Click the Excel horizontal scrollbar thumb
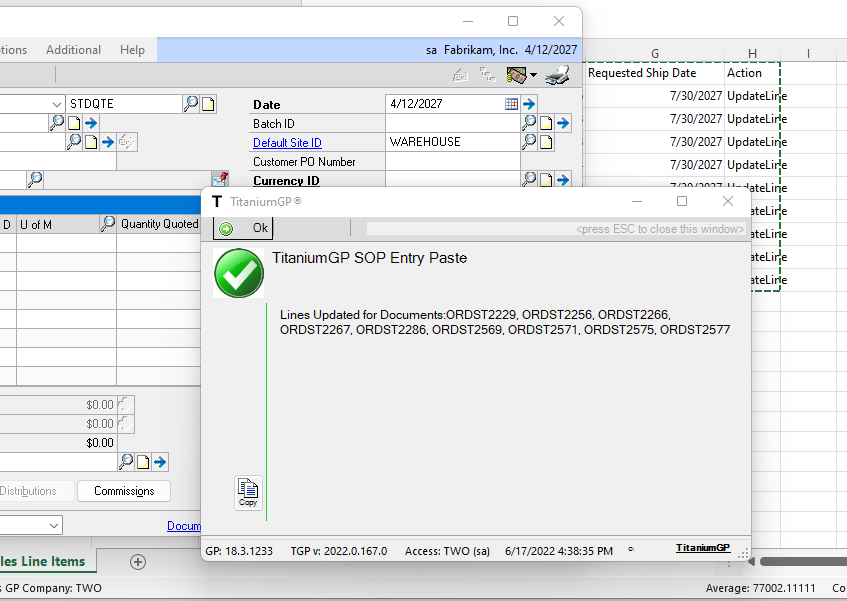The height and width of the screenshot is (601, 847). [803, 562]
